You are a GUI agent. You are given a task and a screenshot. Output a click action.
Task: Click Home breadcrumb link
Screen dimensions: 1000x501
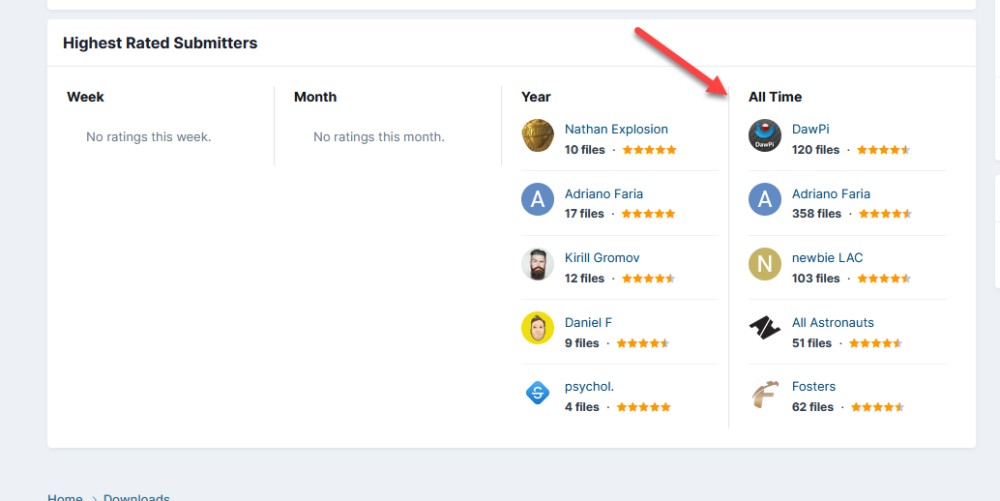[65, 497]
